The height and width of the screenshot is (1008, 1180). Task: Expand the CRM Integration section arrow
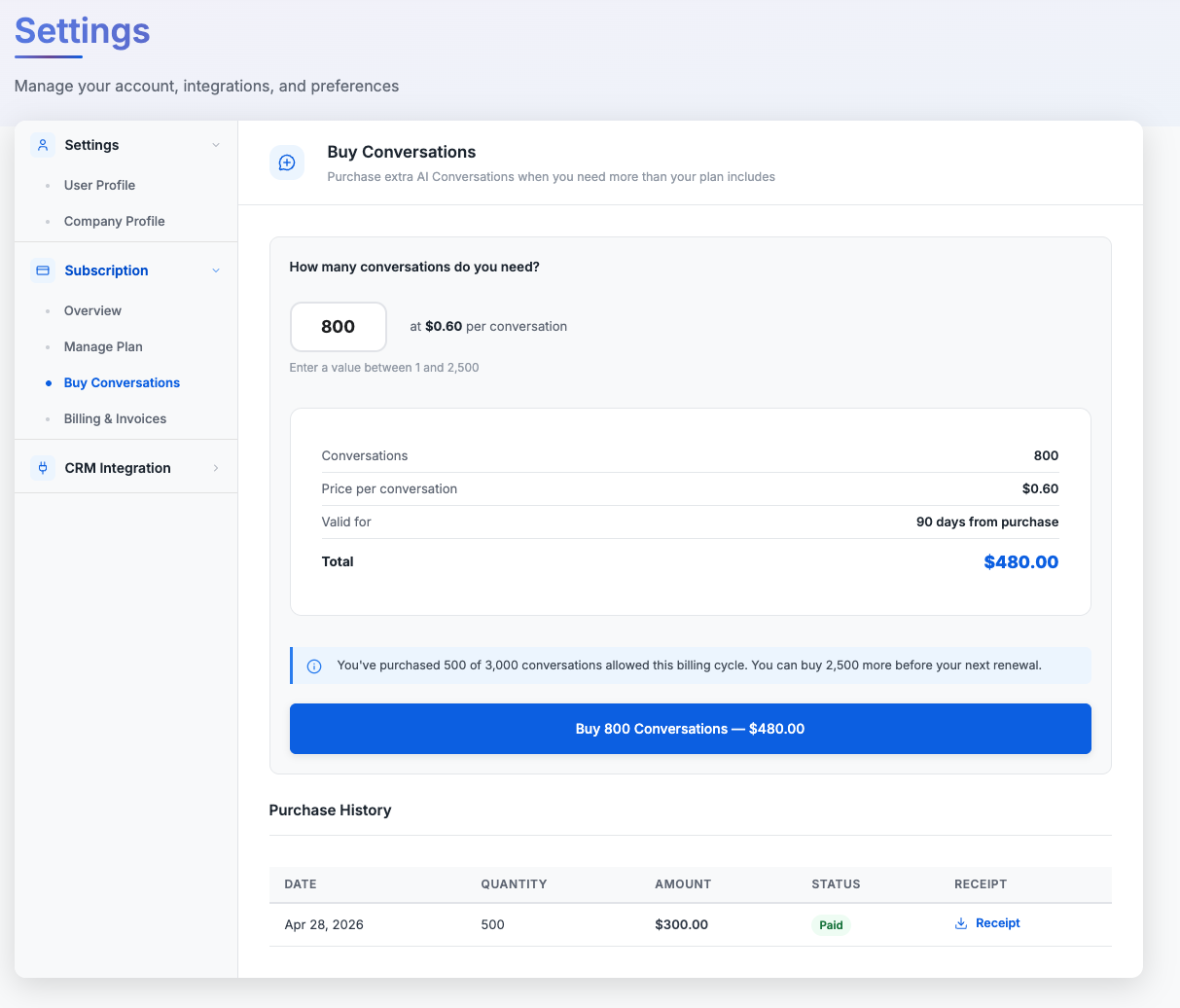click(216, 468)
